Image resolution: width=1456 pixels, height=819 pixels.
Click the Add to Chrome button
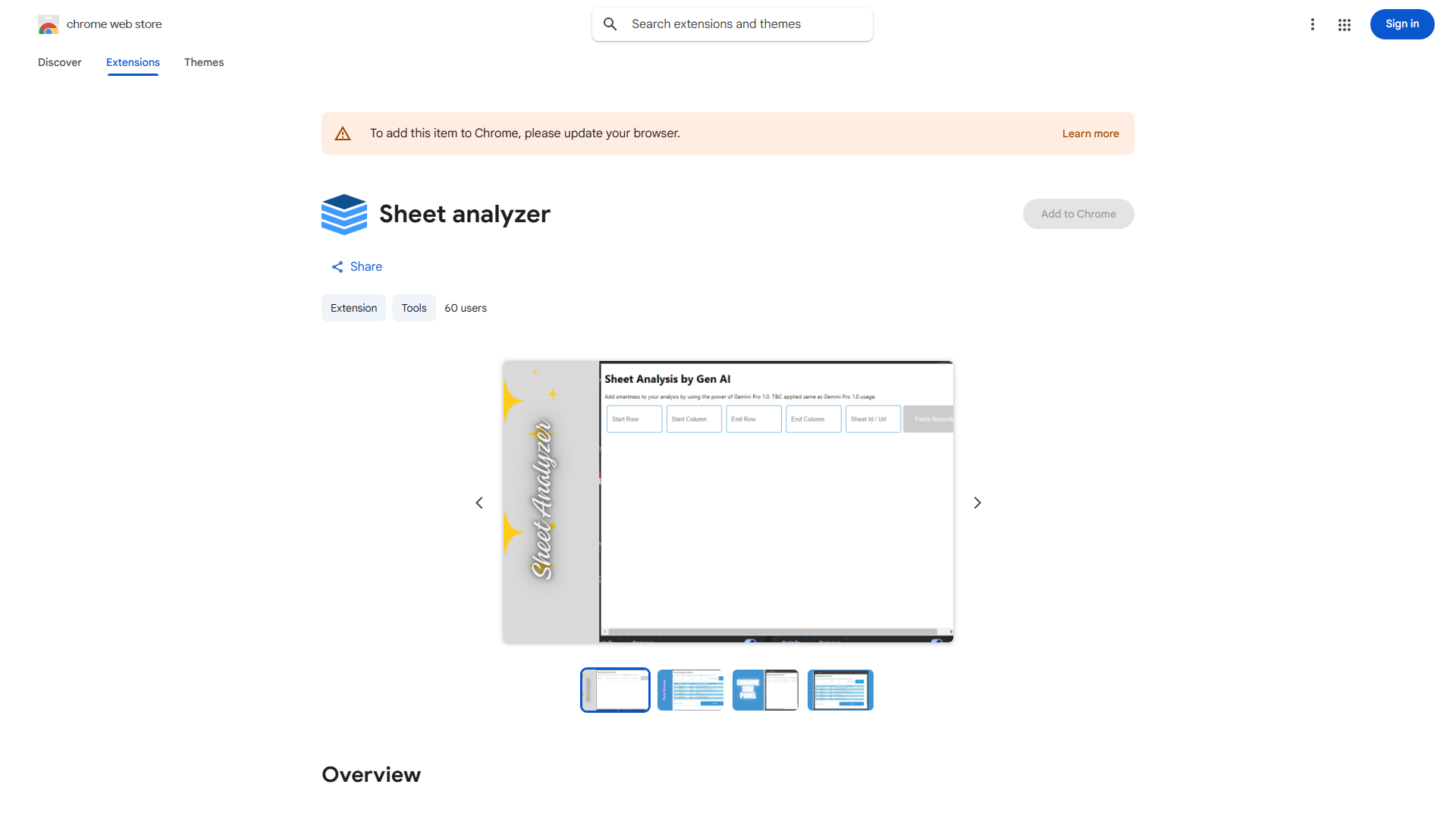1078,214
